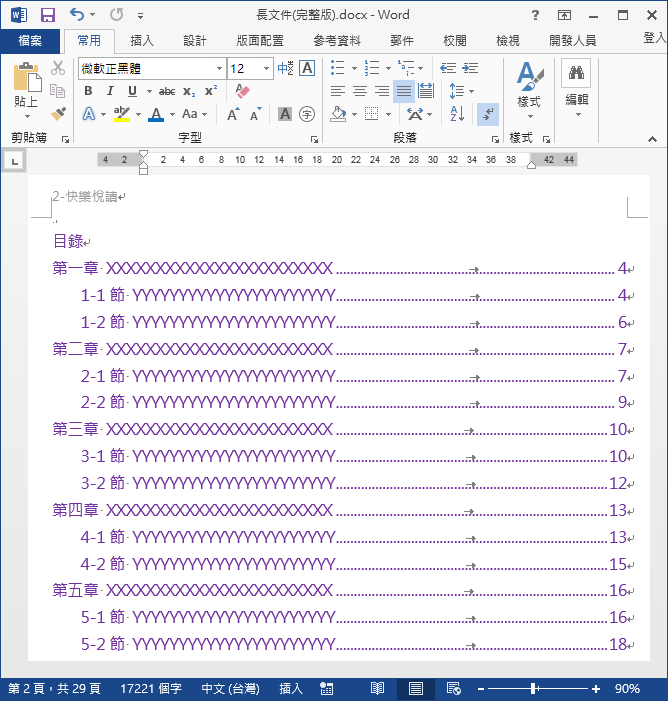Screen dimensions: 668x701
Task: Open the phonetic guide icon
Action: (285, 68)
